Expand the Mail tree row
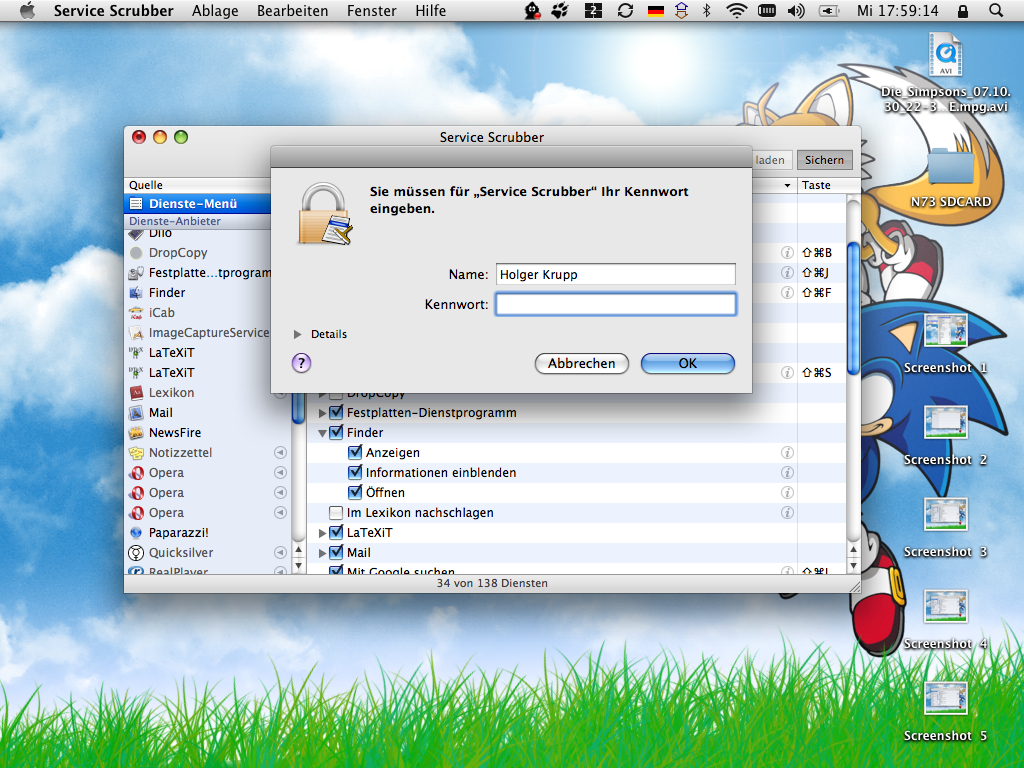 322,553
